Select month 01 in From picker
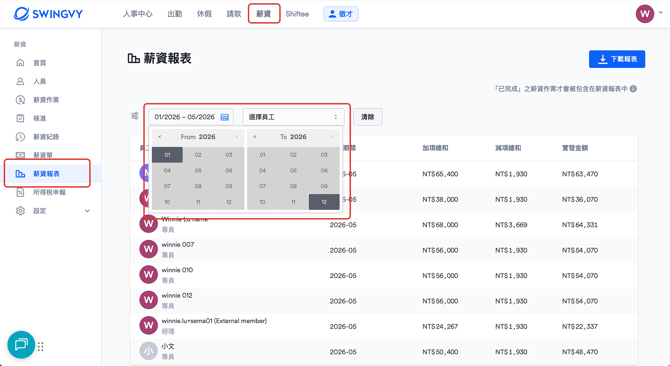This screenshot has width=670, height=366. tap(167, 155)
